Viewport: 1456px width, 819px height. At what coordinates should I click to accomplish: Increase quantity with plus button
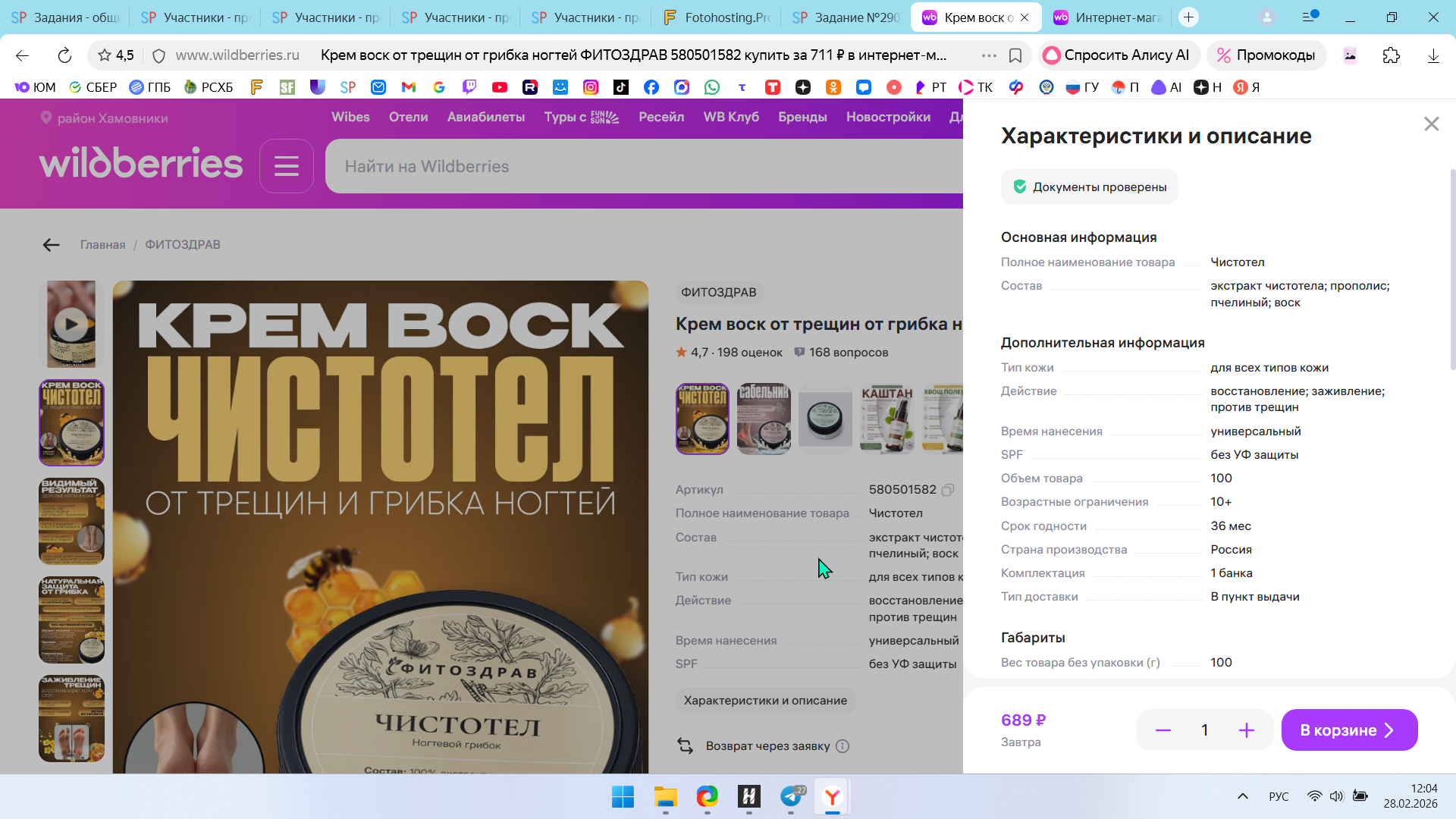coord(1246,730)
